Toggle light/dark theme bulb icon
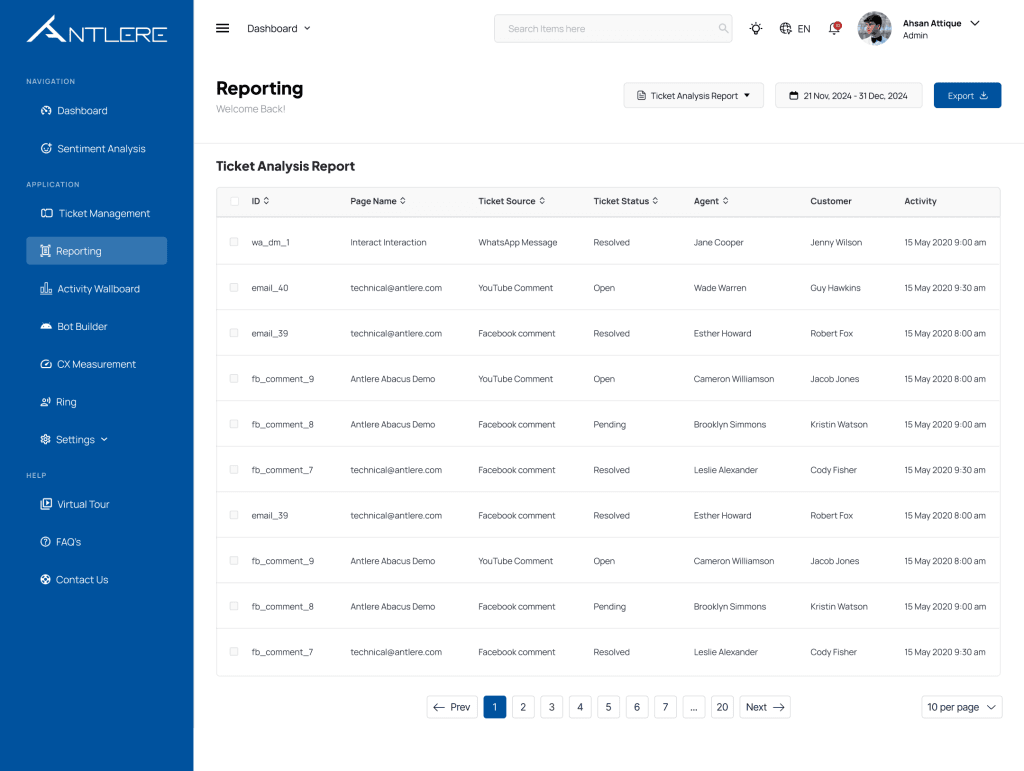1024x771 pixels. coord(756,28)
